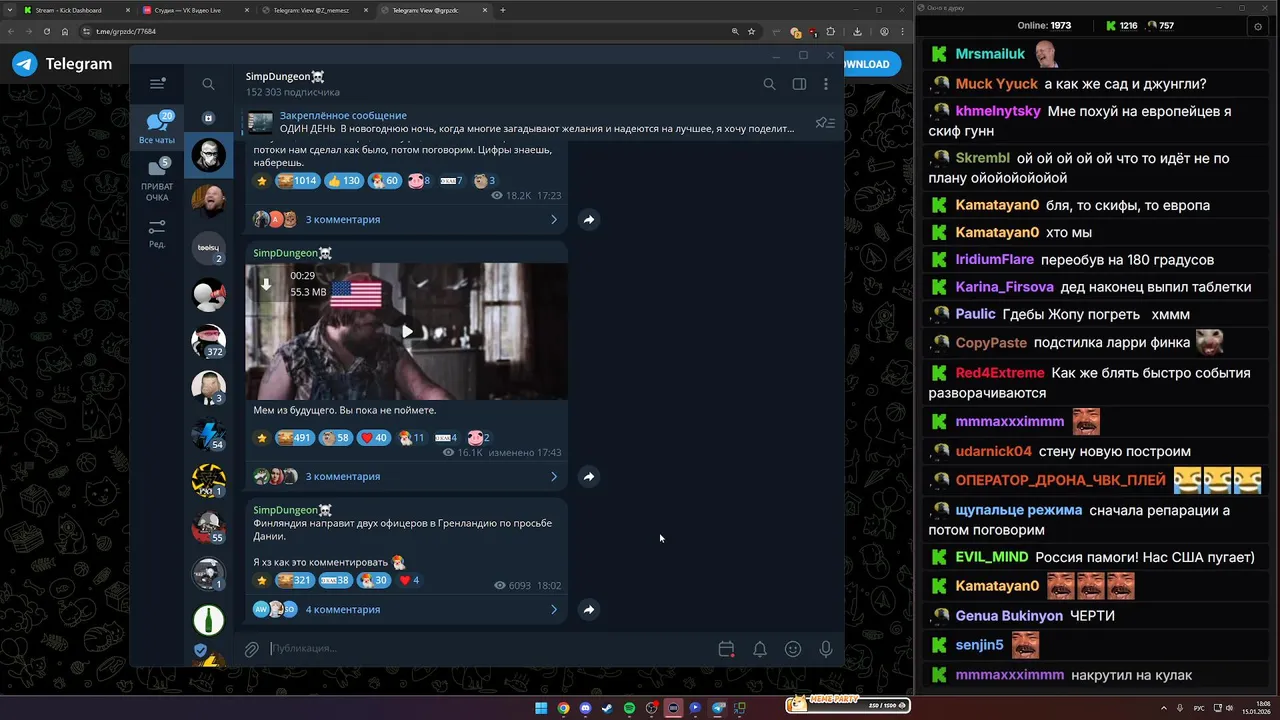The height and width of the screenshot is (720, 1280).
Task: Toggle the 30 reaction on Finland post
Action: point(374,580)
